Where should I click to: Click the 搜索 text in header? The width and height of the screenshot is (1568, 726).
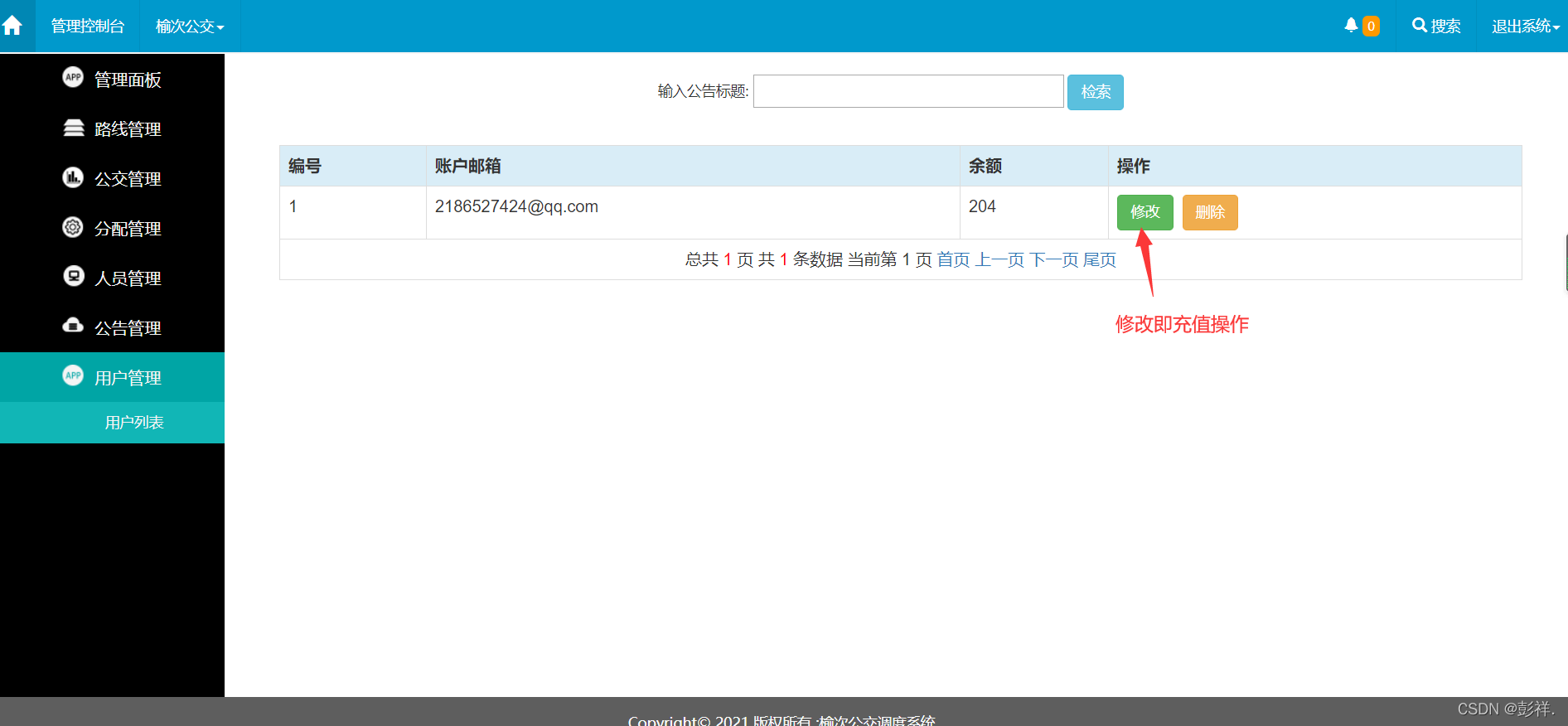pyautogui.click(x=1445, y=27)
